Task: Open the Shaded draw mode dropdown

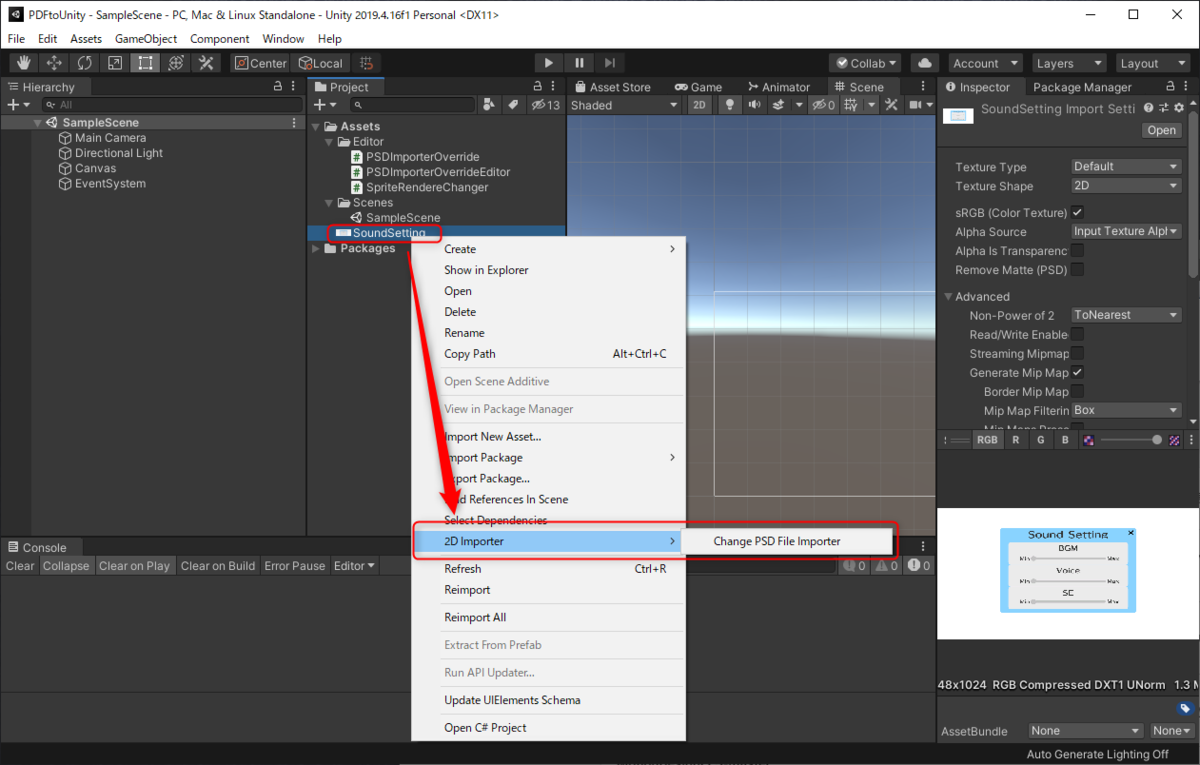Action: (x=626, y=105)
